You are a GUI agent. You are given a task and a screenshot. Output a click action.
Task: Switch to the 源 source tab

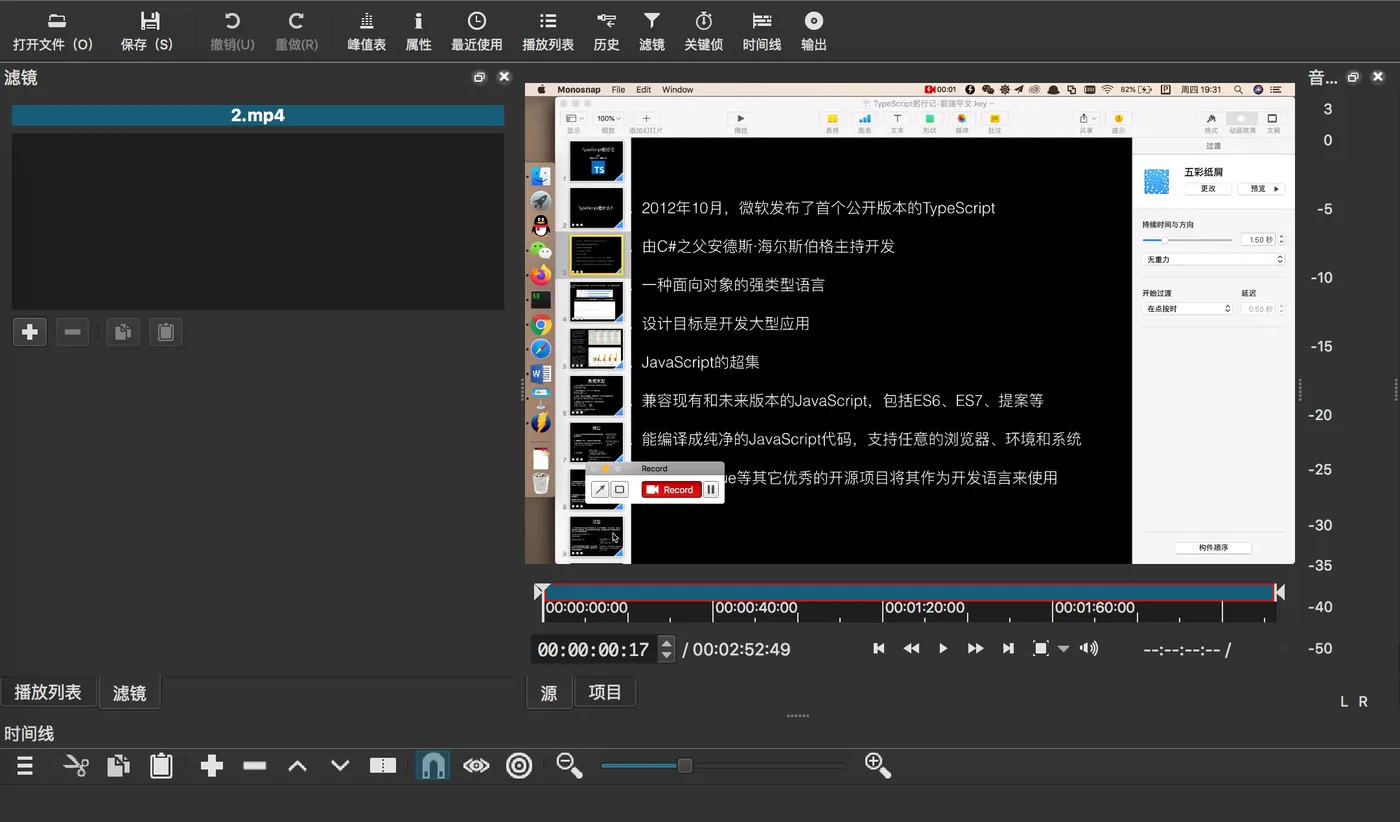(x=549, y=692)
